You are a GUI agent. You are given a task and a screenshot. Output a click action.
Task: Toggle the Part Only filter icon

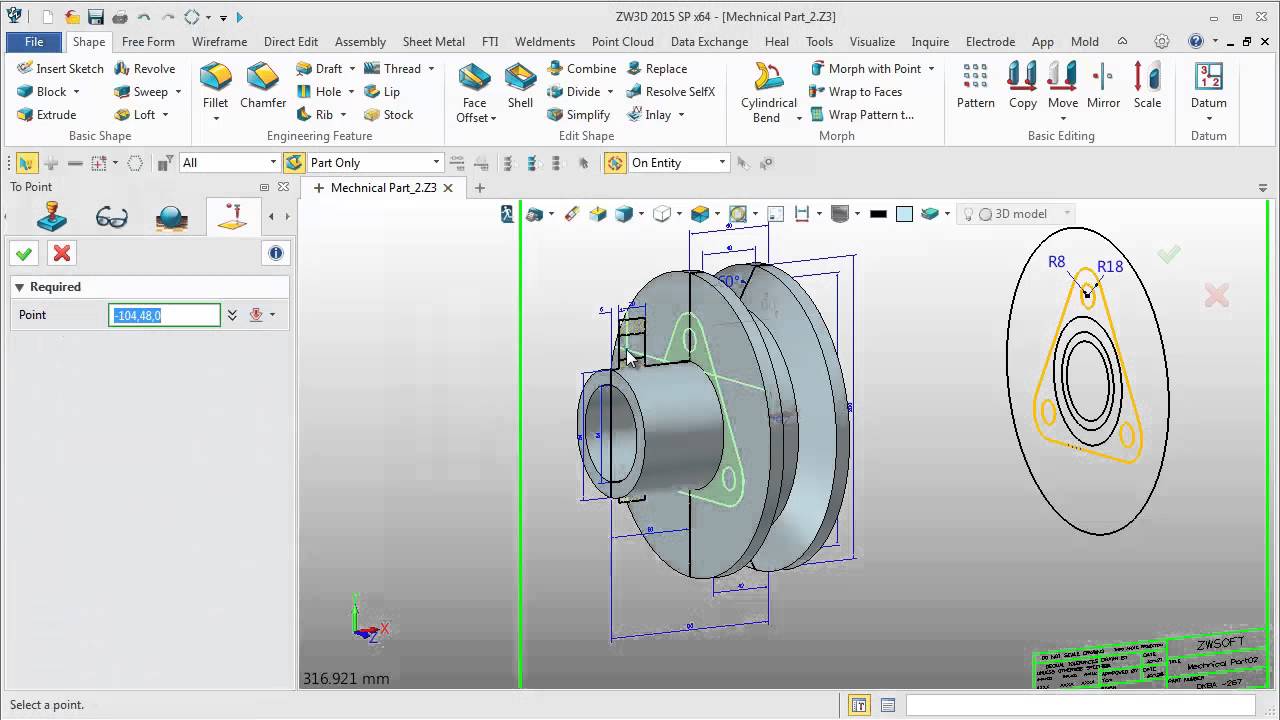pyautogui.click(x=294, y=163)
